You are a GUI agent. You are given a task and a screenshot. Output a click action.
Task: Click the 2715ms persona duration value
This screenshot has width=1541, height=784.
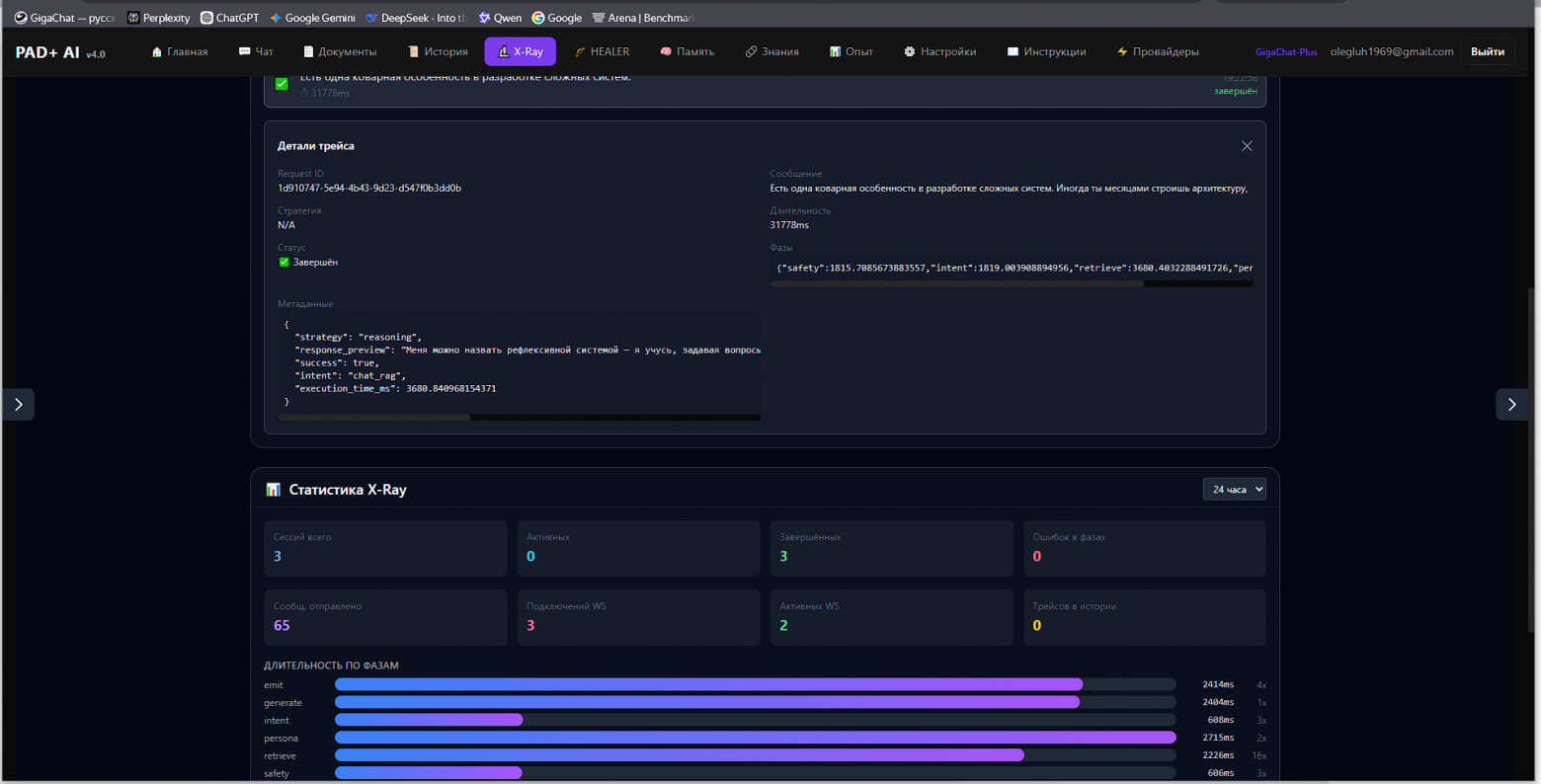1218,739
